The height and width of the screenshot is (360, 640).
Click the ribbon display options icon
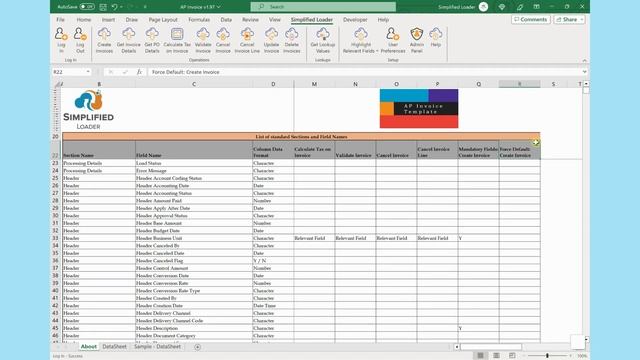pyautogui.click(x=536, y=7)
